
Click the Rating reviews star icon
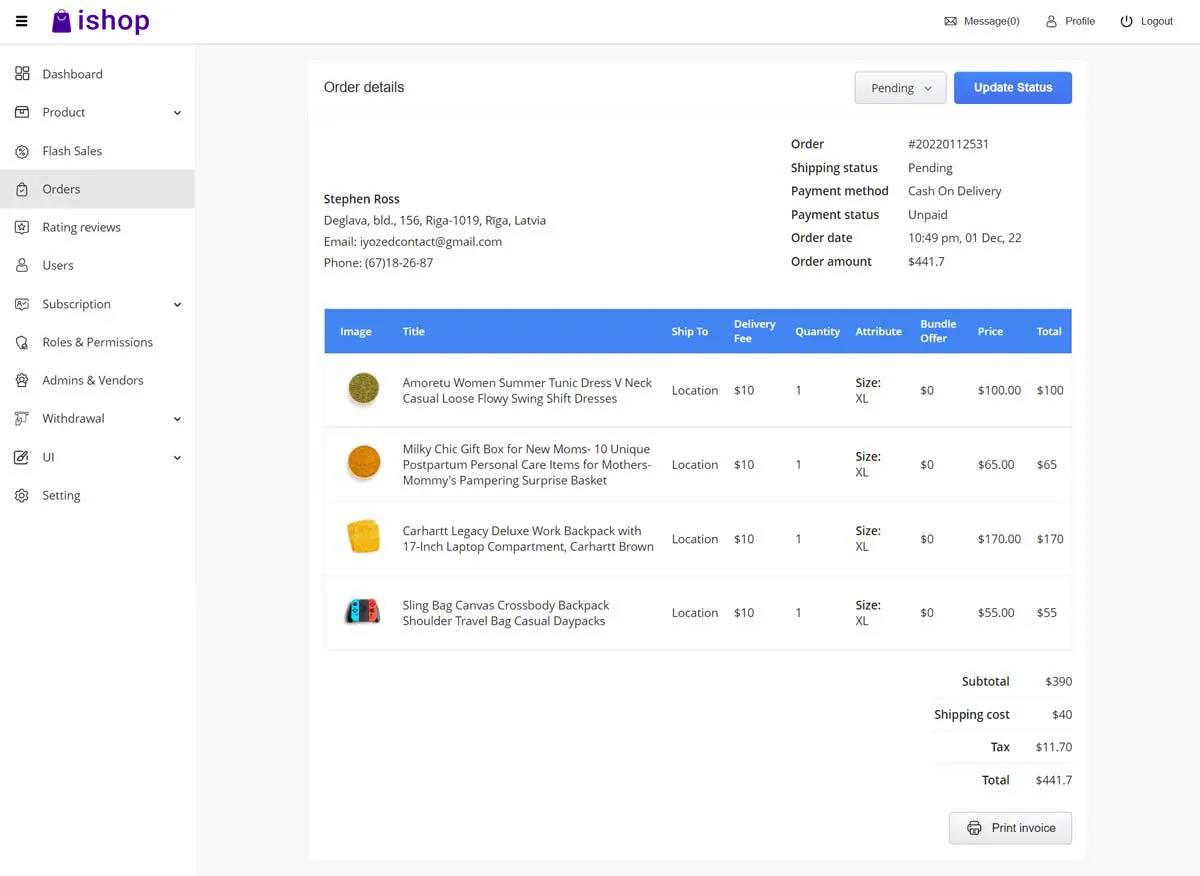point(22,227)
